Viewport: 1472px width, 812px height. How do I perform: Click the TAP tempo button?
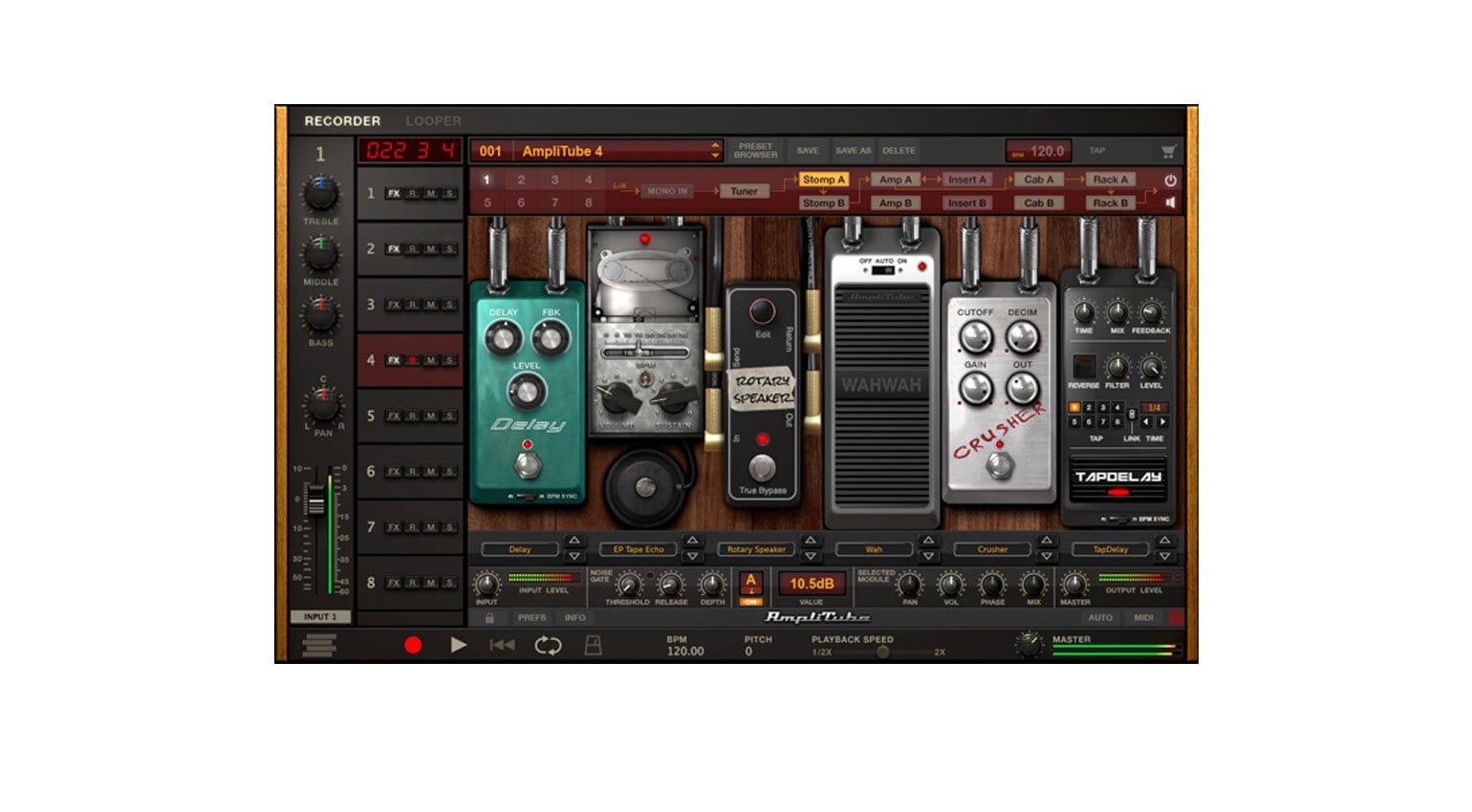click(1097, 151)
